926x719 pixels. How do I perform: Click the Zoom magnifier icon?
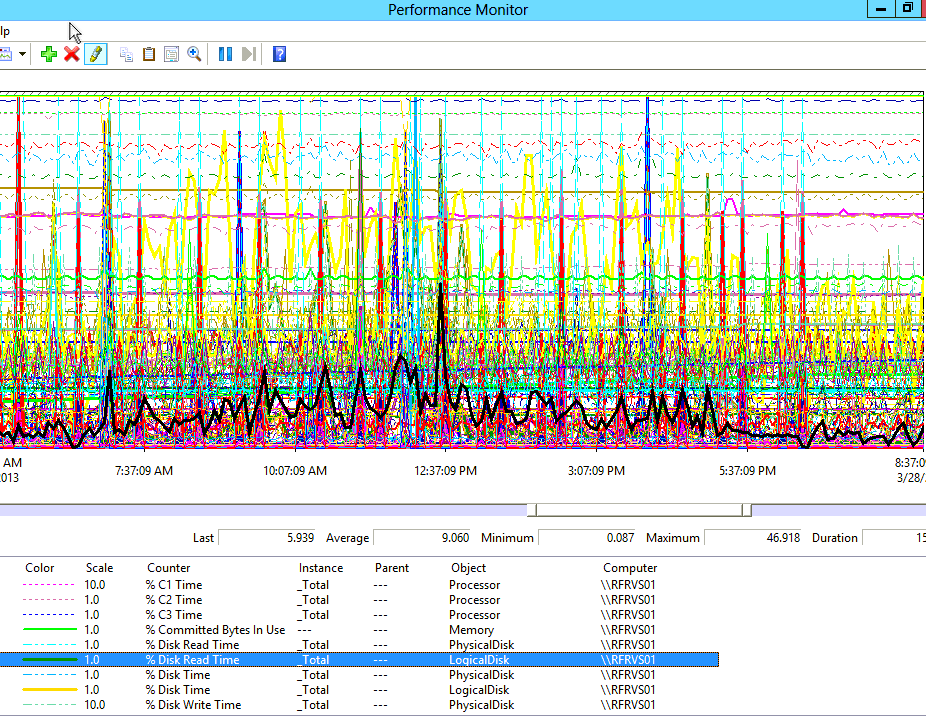click(x=194, y=54)
